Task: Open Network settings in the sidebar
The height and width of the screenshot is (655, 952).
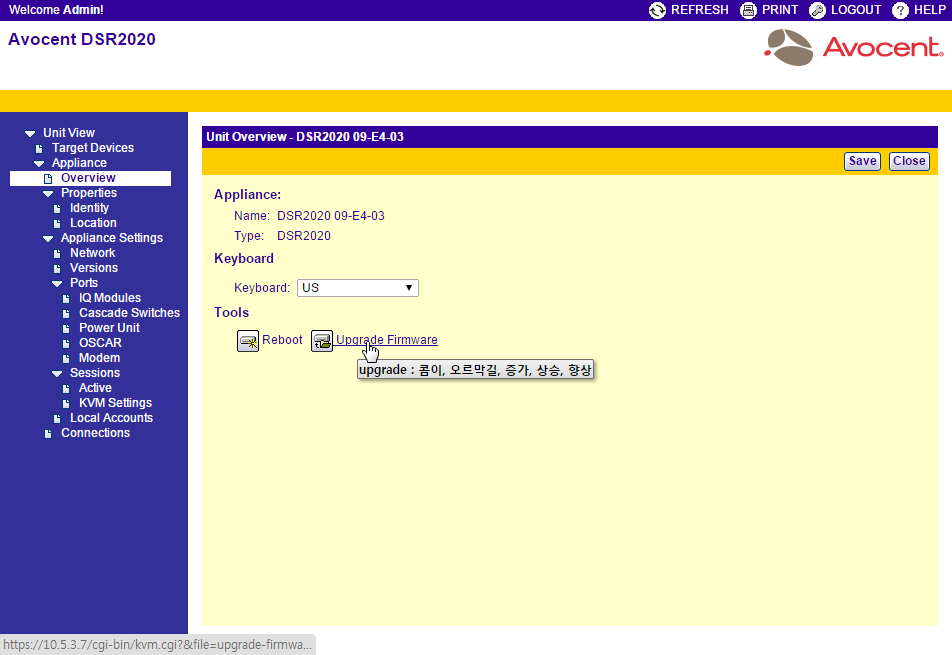Action: pos(92,253)
